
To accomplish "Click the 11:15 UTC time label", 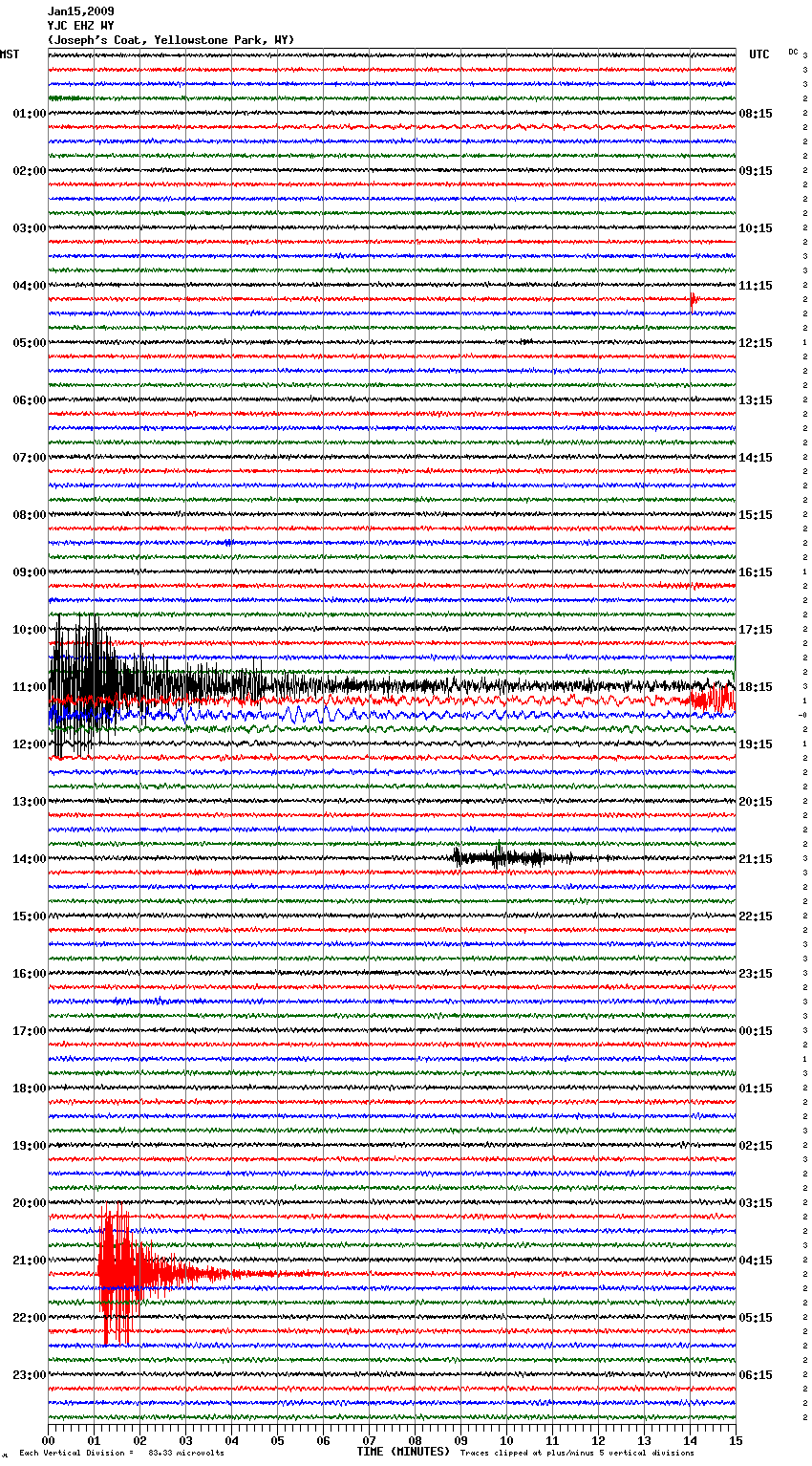I will click(756, 286).
